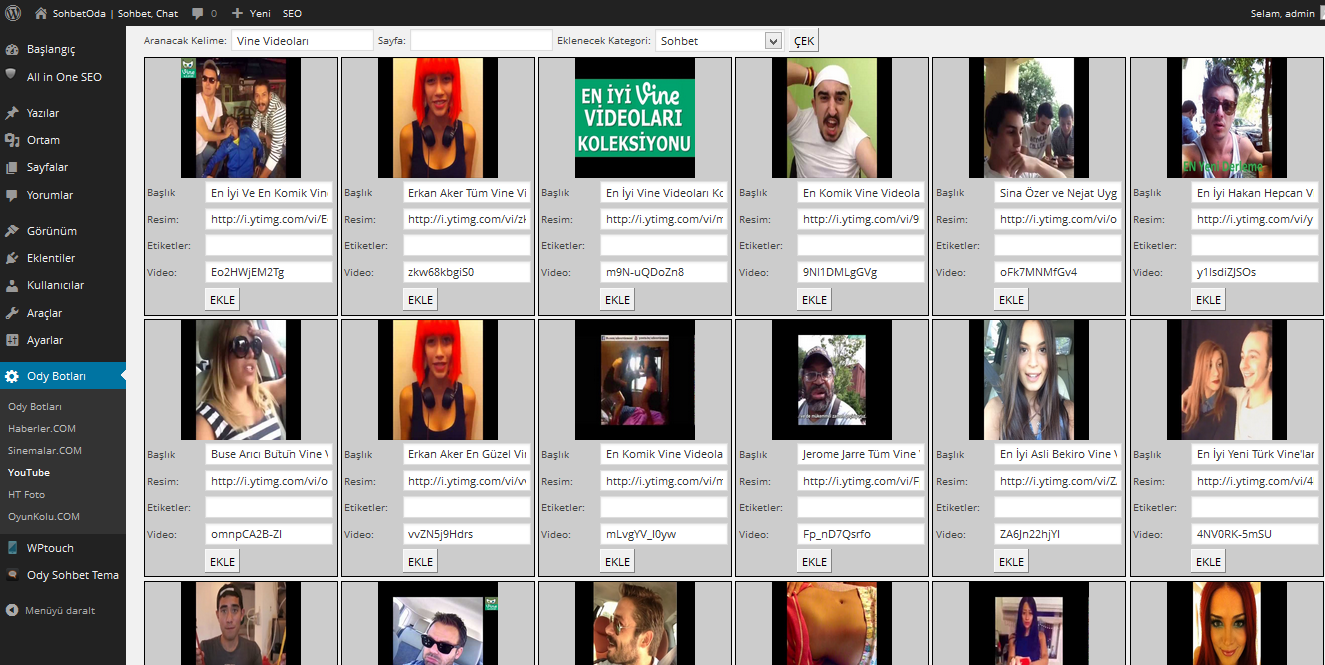Click the Ayarlar settings icon

11,340
